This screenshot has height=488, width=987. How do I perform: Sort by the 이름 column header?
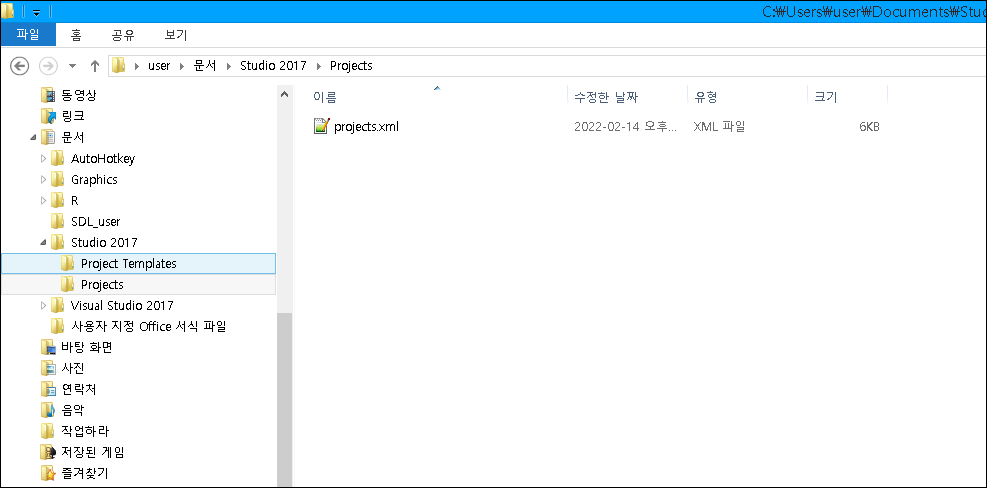pyautogui.click(x=325, y=97)
